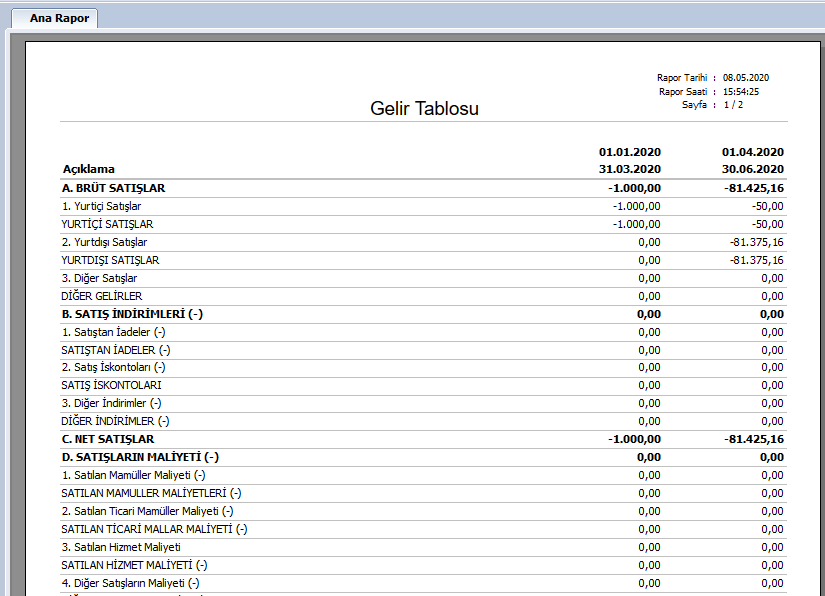Select the B. SATIŞ İNDİRİMLERİ (-) heading

click(132, 314)
